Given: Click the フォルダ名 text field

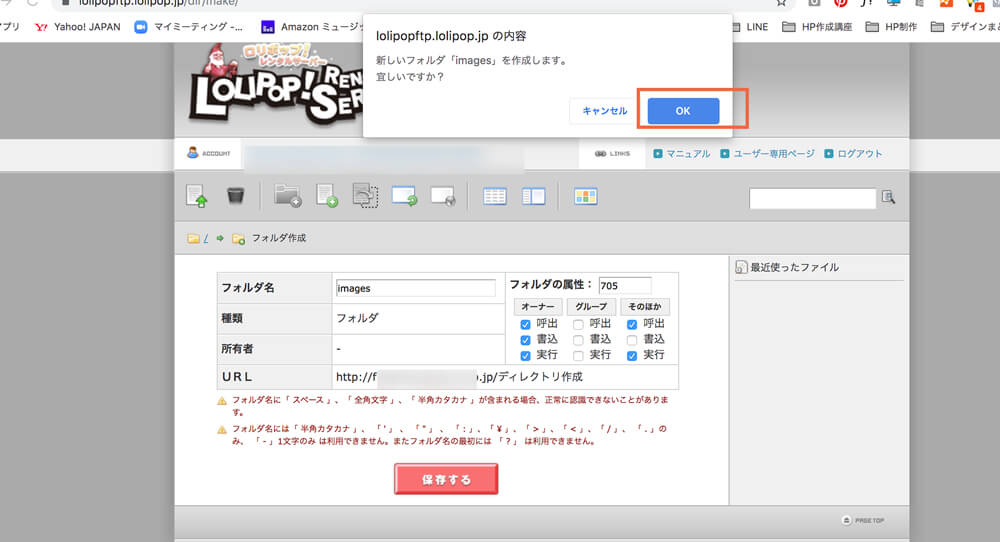Looking at the screenshot, I should coord(415,288).
